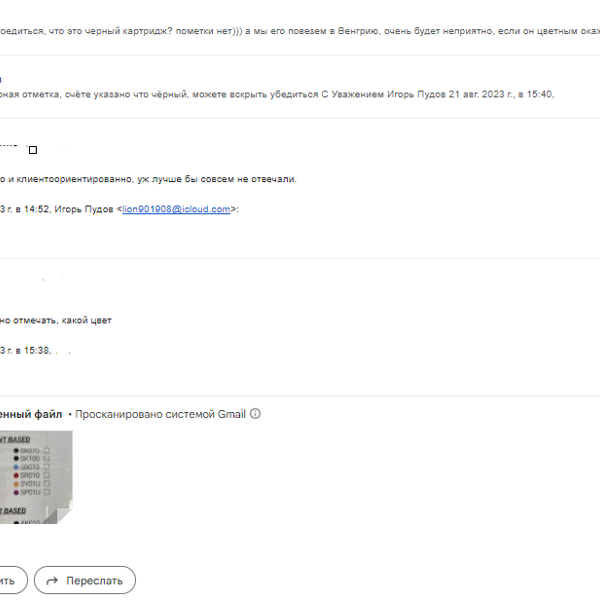Viewport: 600px width, 600px height.
Task: Click the SR010 checkbox in the attachment image
Action: pos(47,475)
